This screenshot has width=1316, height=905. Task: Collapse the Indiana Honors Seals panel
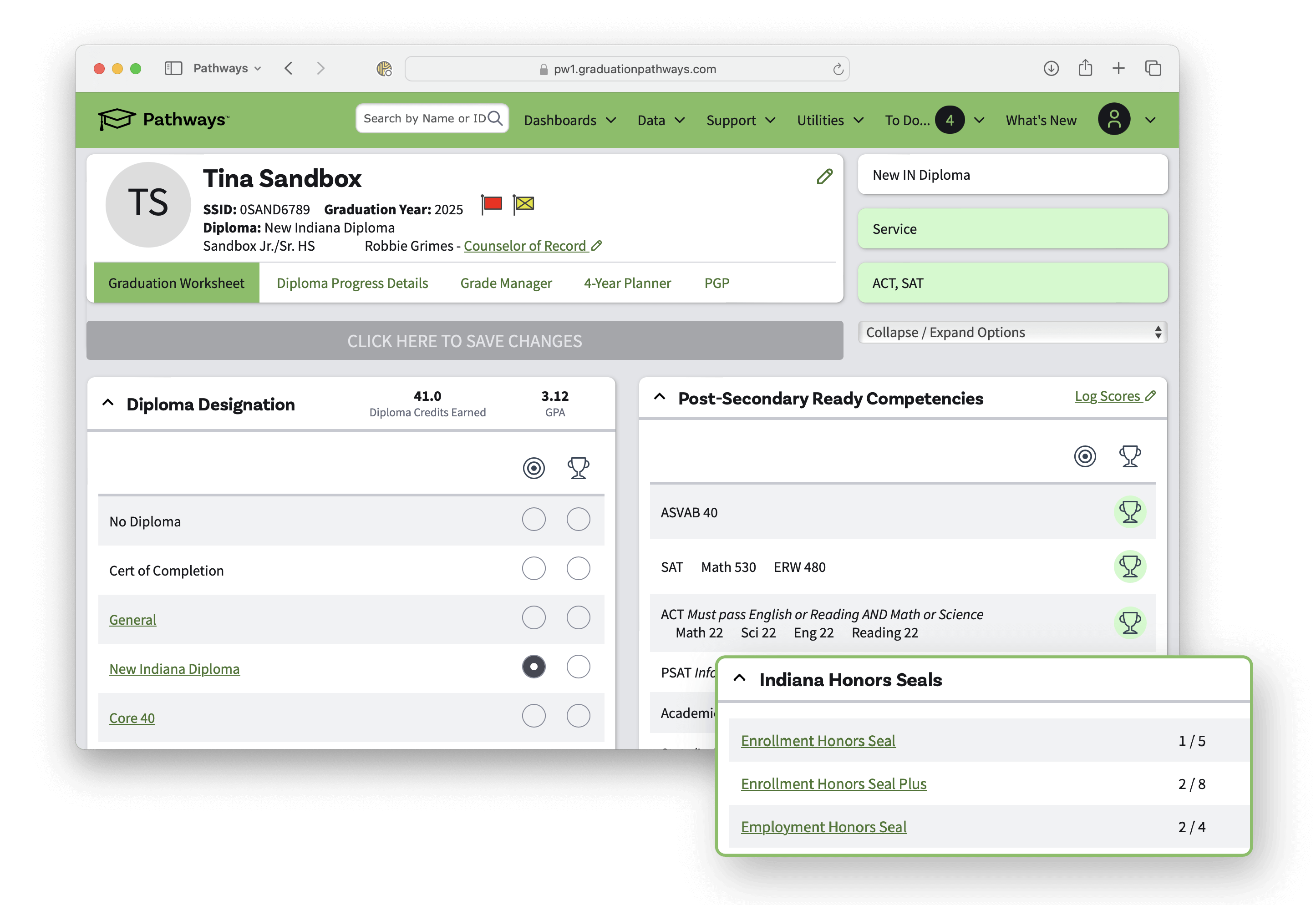click(739, 678)
